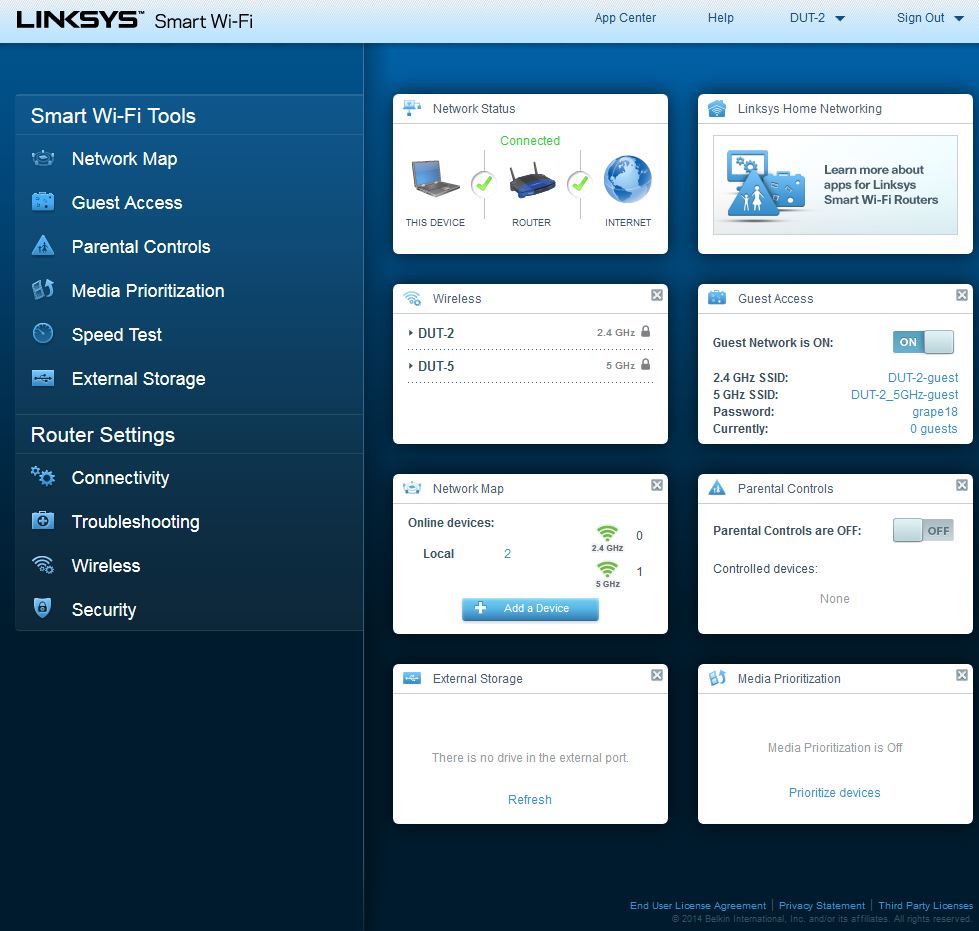979x931 pixels.
Task: Click the Connectivity gears icon
Action: point(43,476)
